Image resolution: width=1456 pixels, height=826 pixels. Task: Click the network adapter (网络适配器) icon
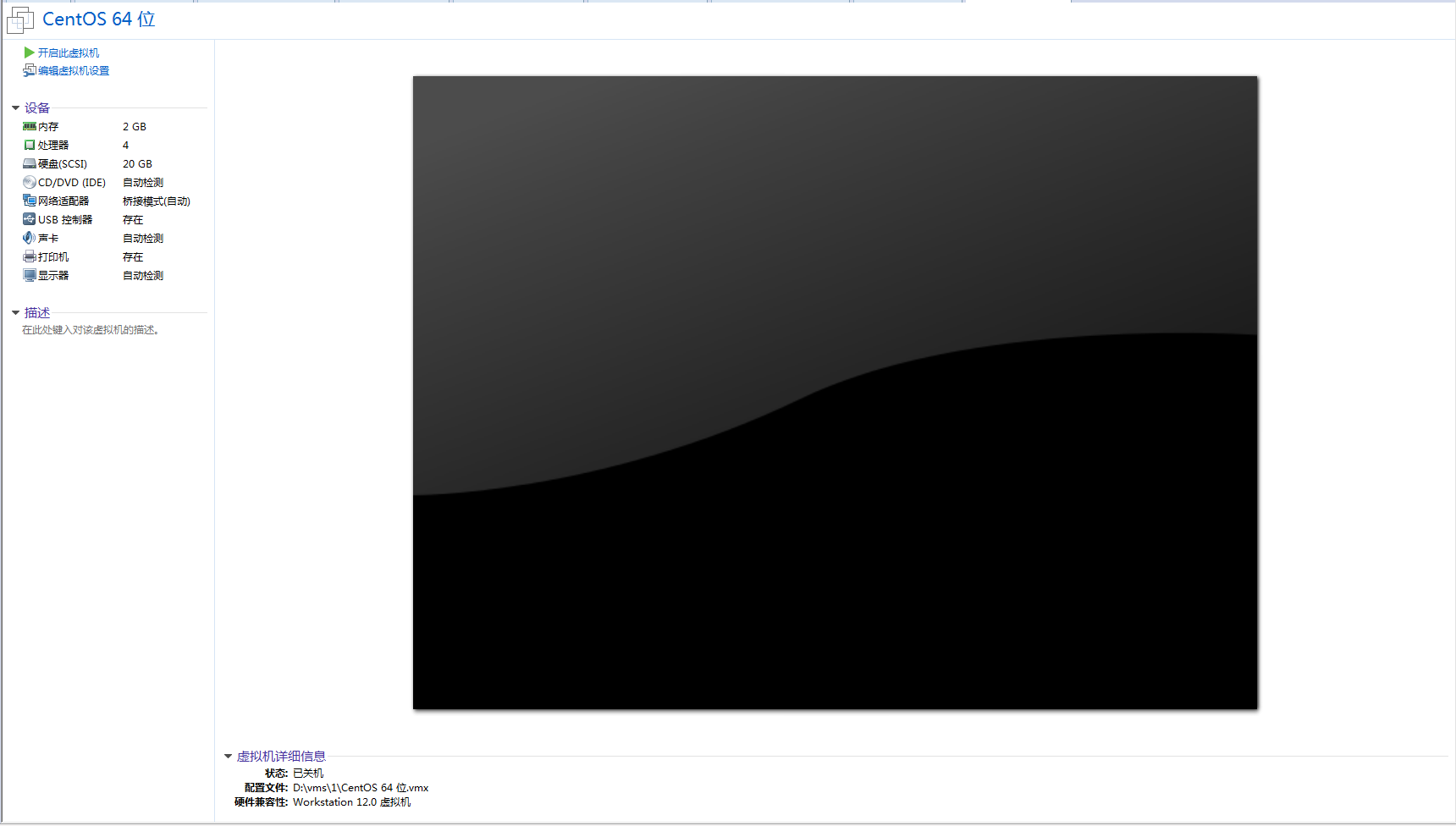point(30,201)
